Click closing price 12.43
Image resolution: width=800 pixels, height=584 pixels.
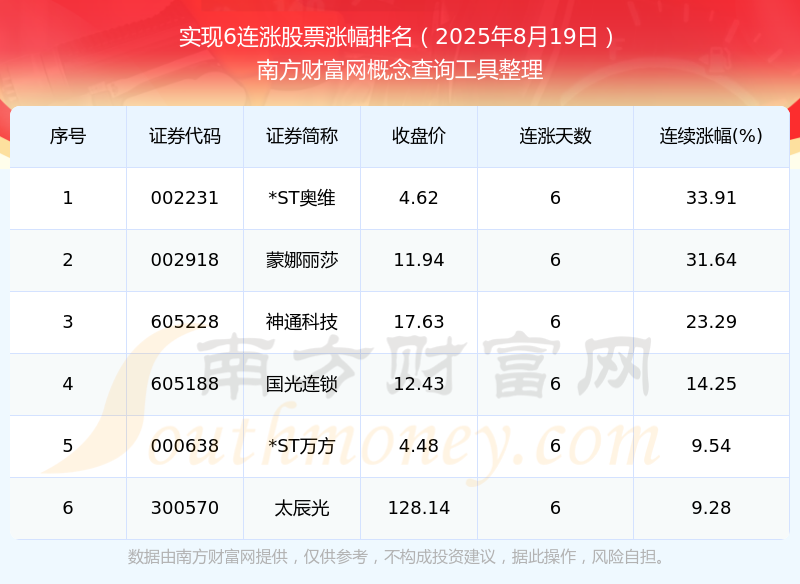(x=419, y=384)
